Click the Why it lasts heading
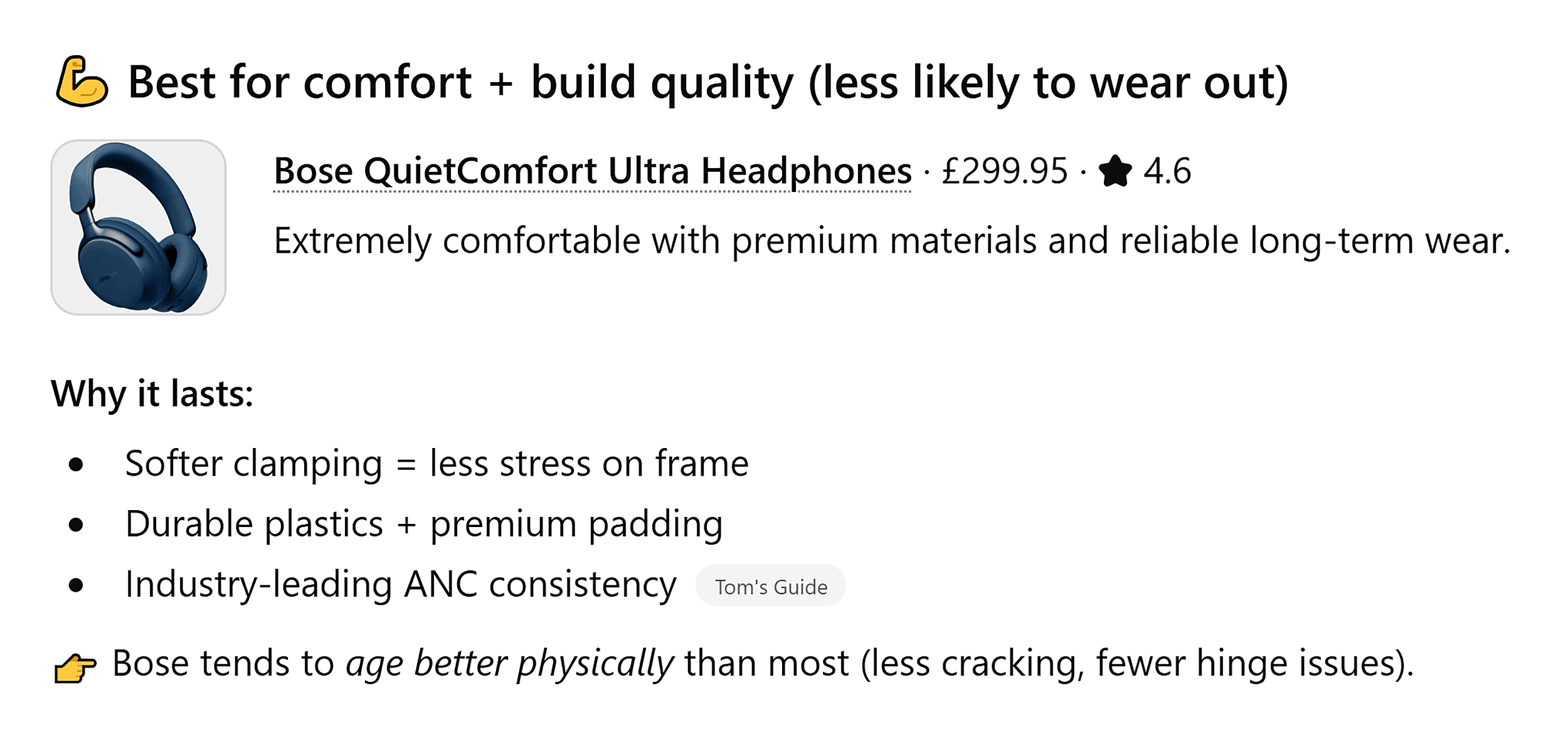This screenshot has width=1568, height=736. tap(152, 394)
